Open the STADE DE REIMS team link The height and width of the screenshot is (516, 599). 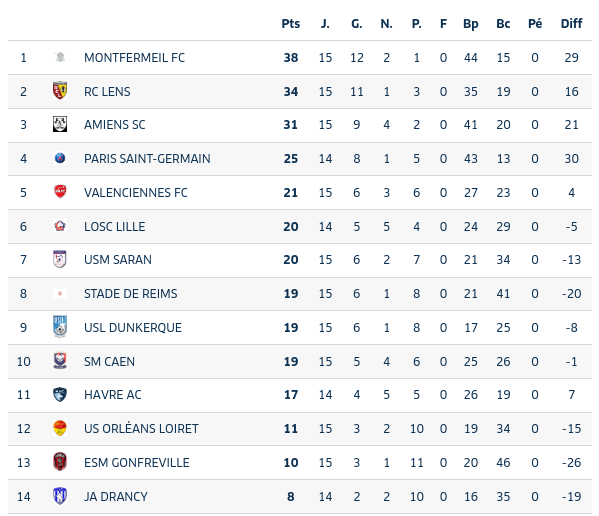tap(131, 293)
